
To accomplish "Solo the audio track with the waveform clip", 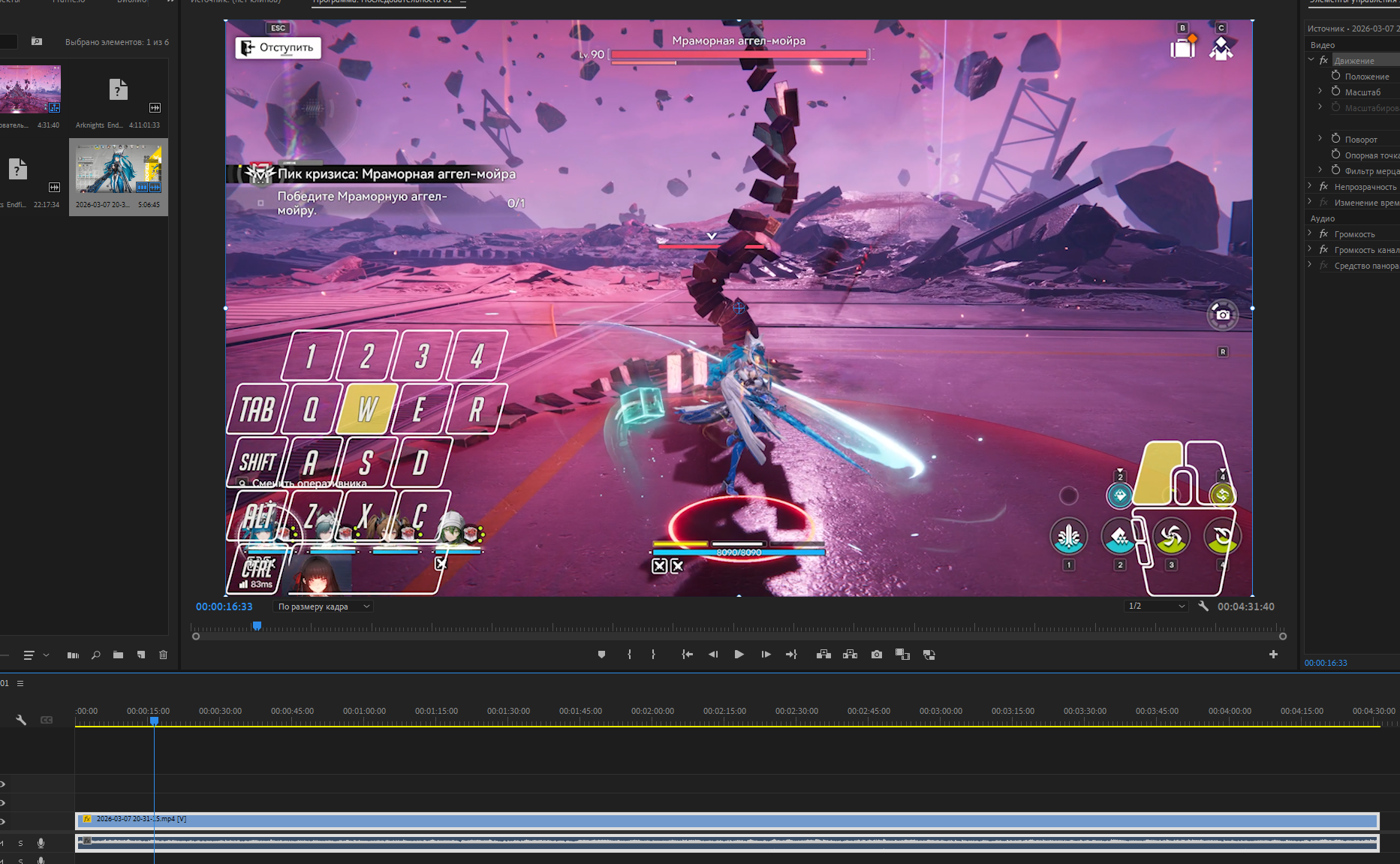I will coord(20,843).
